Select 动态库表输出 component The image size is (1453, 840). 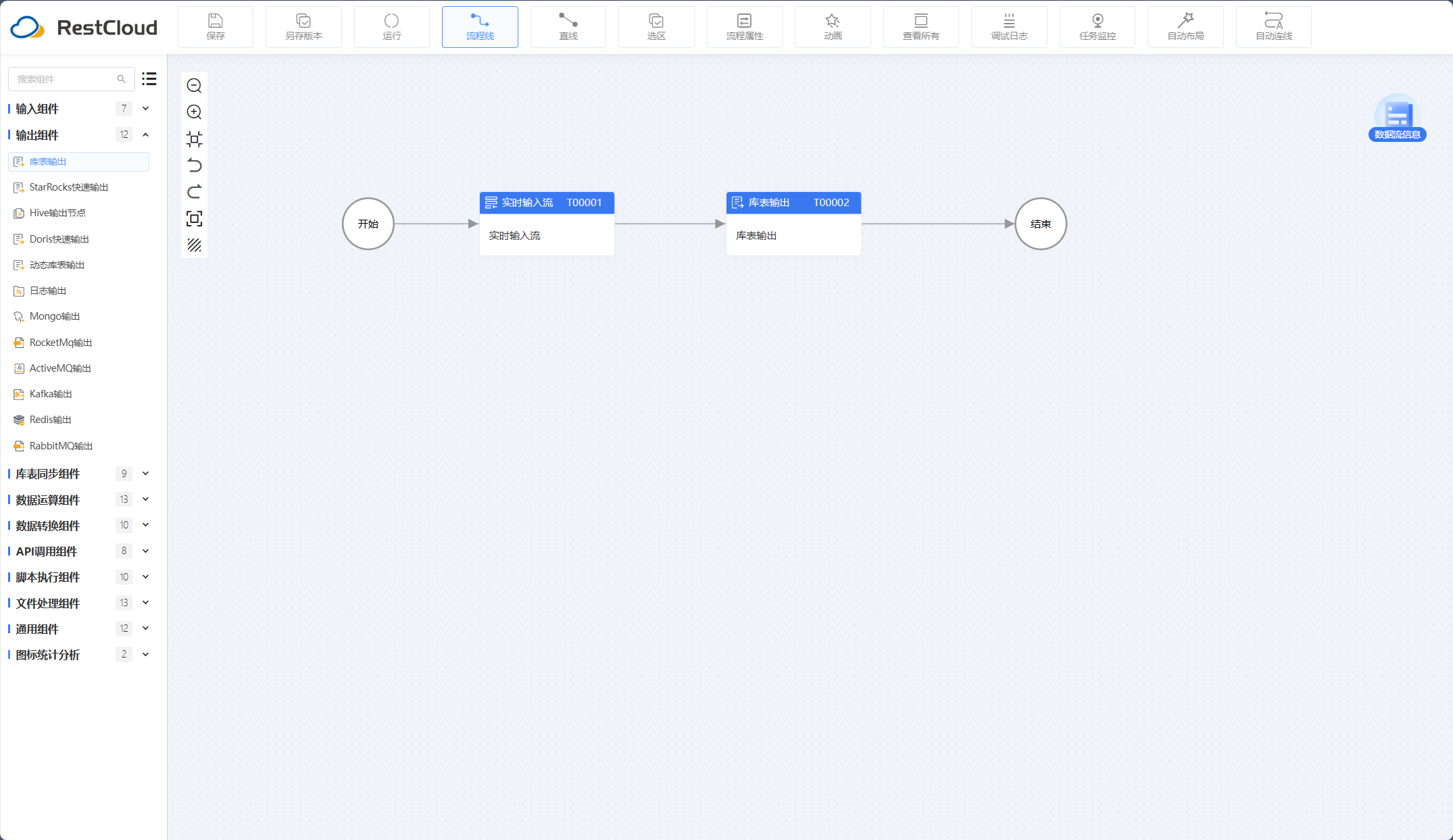78,265
